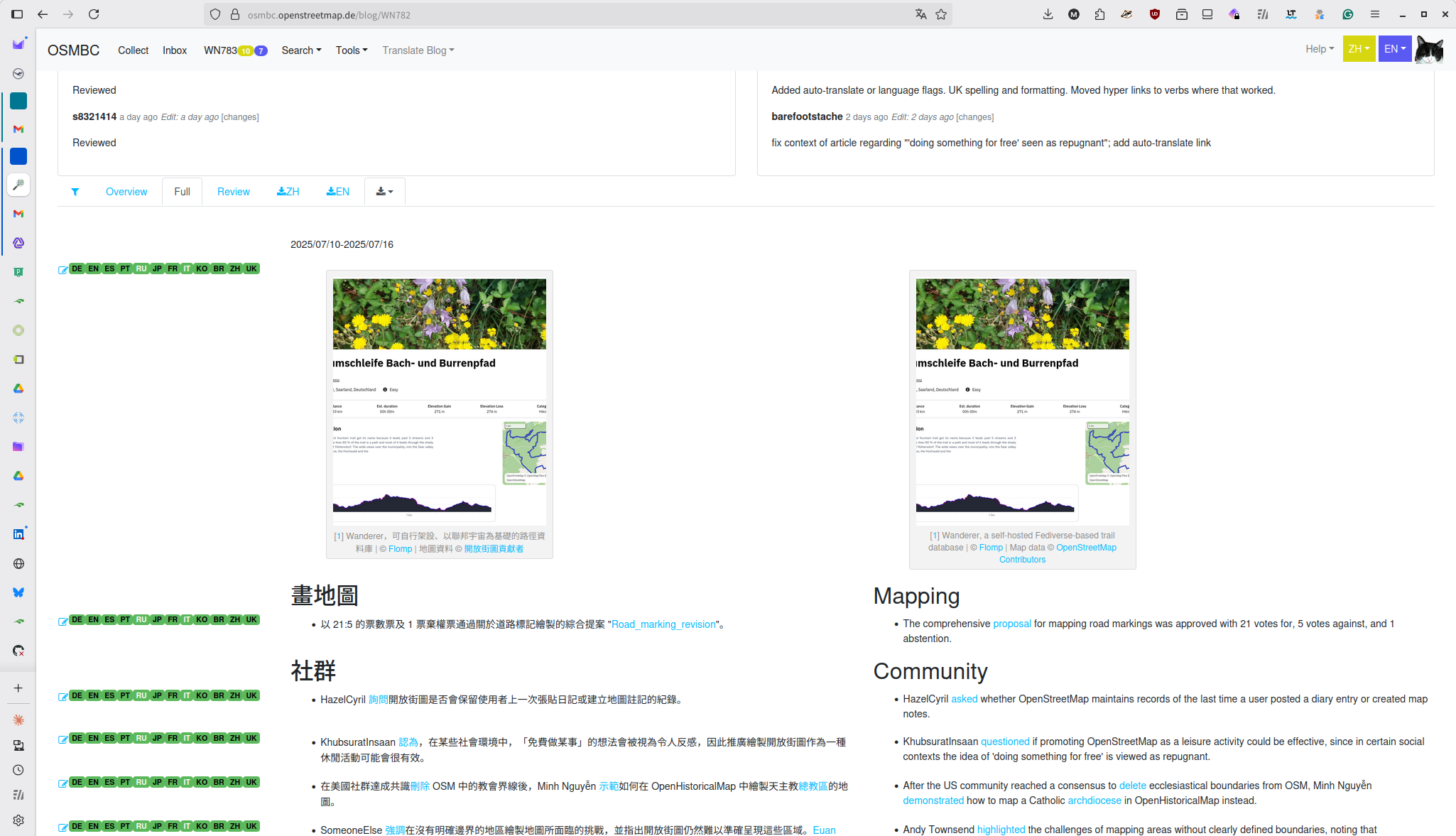
Task: Add a new sidebar tab with plus
Action: [18, 688]
